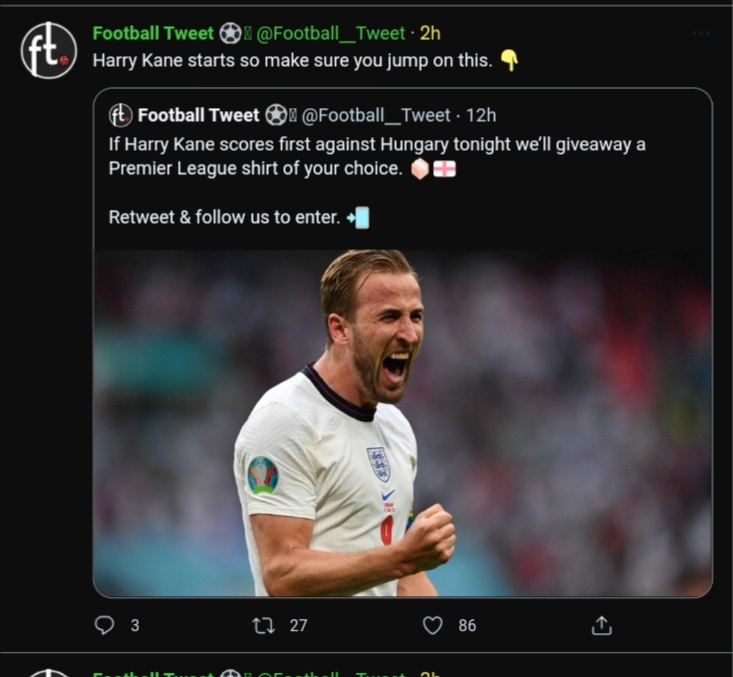Click the 86 likes count
The height and width of the screenshot is (677, 733).
point(467,625)
